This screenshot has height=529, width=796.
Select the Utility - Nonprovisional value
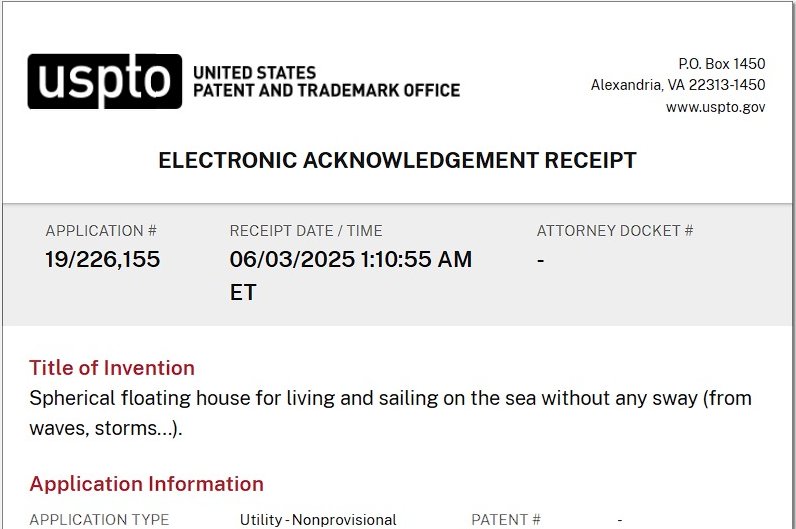318,520
